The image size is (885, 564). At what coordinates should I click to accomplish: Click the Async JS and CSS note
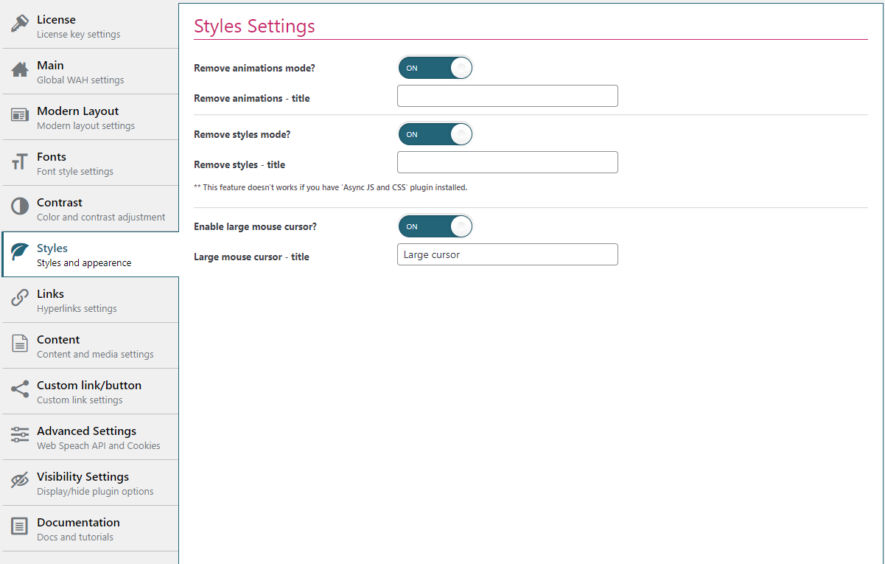(x=330, y=187)
